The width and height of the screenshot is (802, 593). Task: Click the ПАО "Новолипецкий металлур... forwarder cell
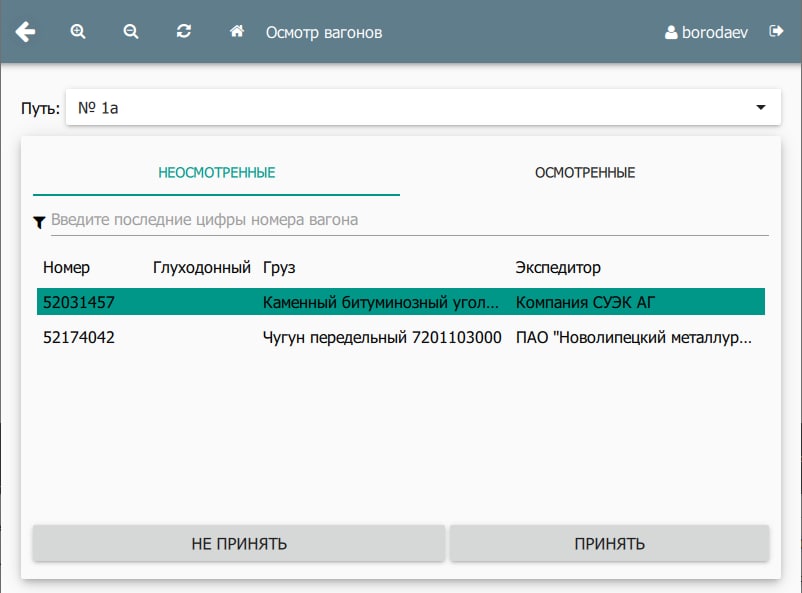tap(634, 337)
